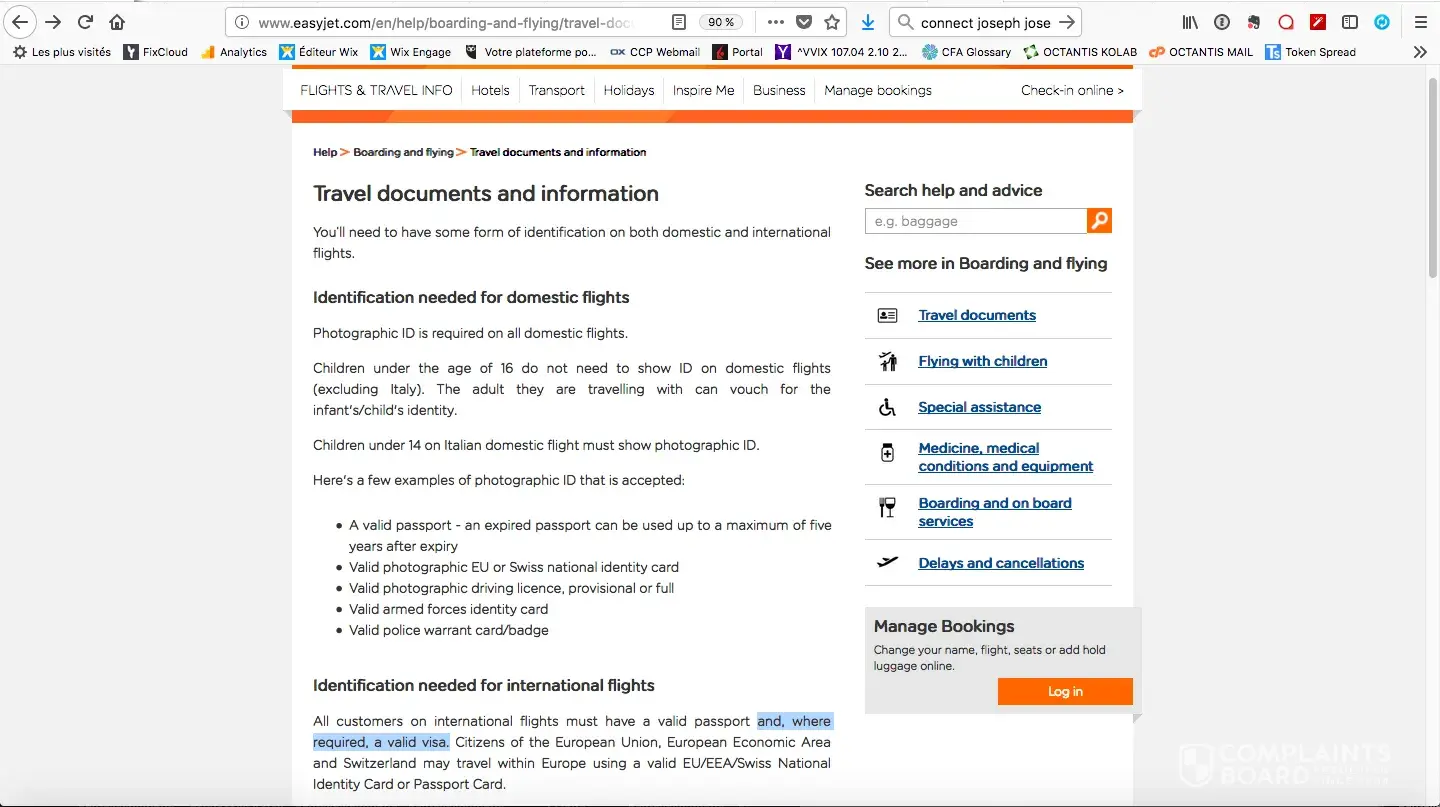Toggle the sidebar view icon

(1350, 22)
